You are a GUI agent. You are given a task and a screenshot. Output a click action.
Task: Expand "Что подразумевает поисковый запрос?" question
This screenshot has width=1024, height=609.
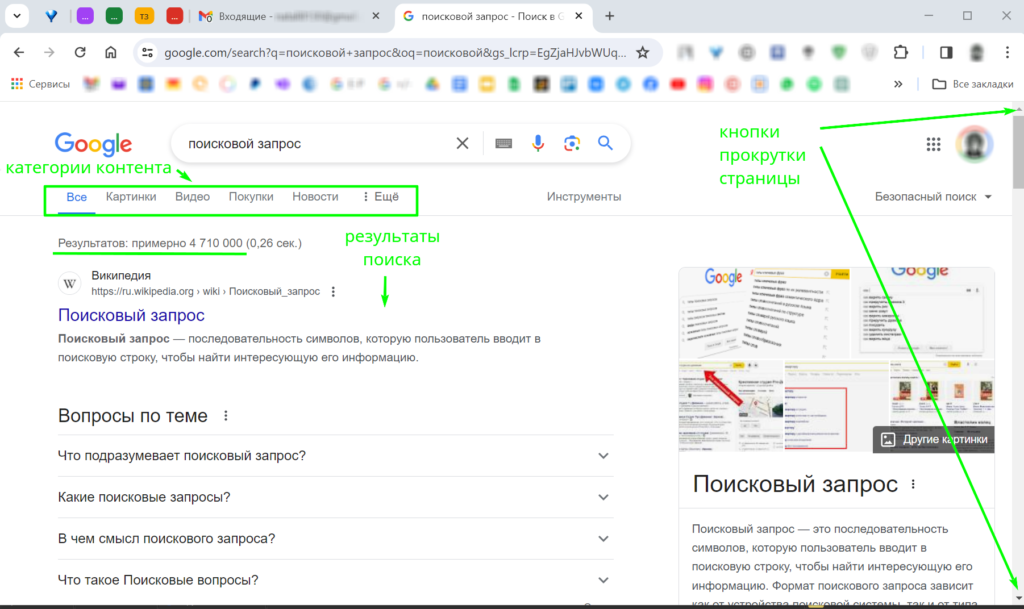[335, 456]
